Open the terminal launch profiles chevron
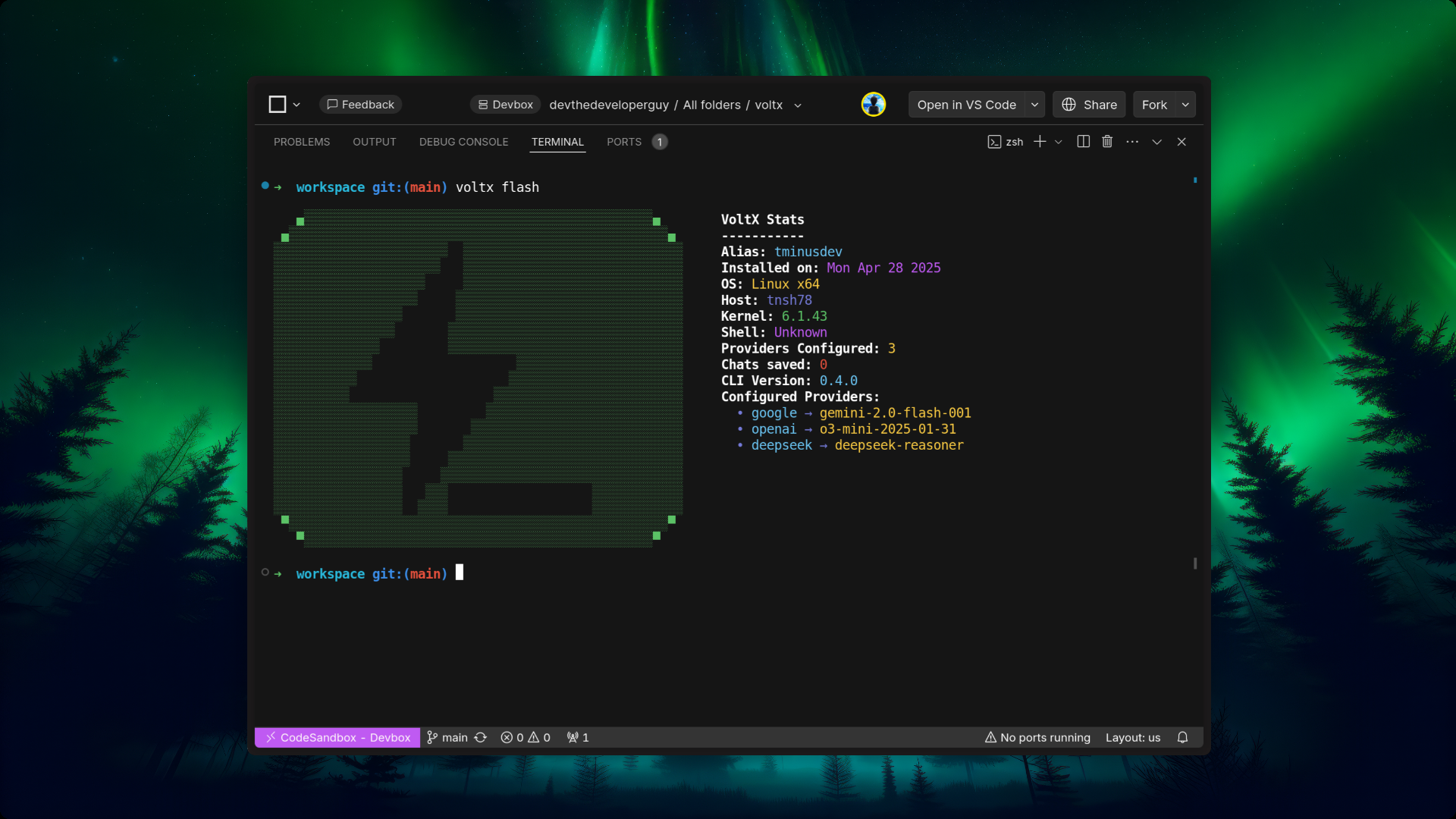Screen dimensions: 1456x819 click(x=1059, y=142)
